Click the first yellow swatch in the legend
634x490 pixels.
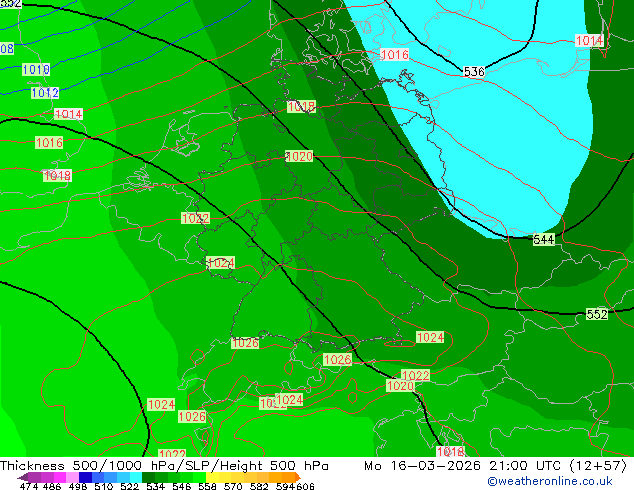212,477
